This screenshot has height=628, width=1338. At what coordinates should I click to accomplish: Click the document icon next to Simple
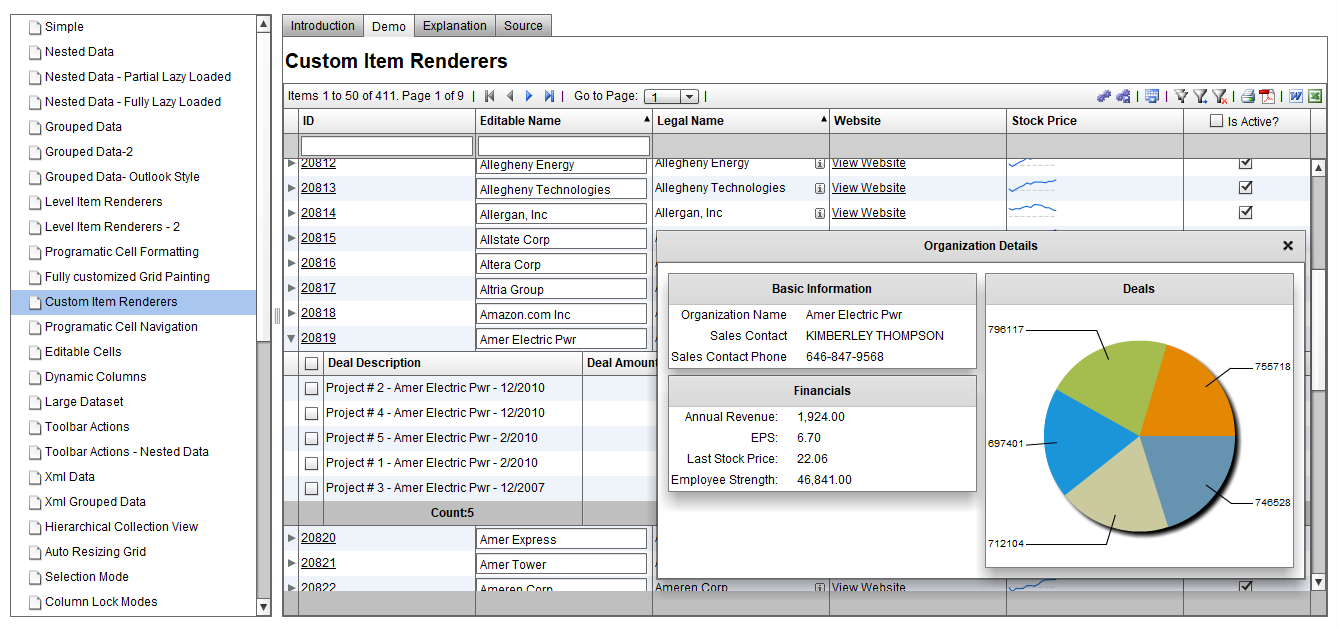pos(33,27)
